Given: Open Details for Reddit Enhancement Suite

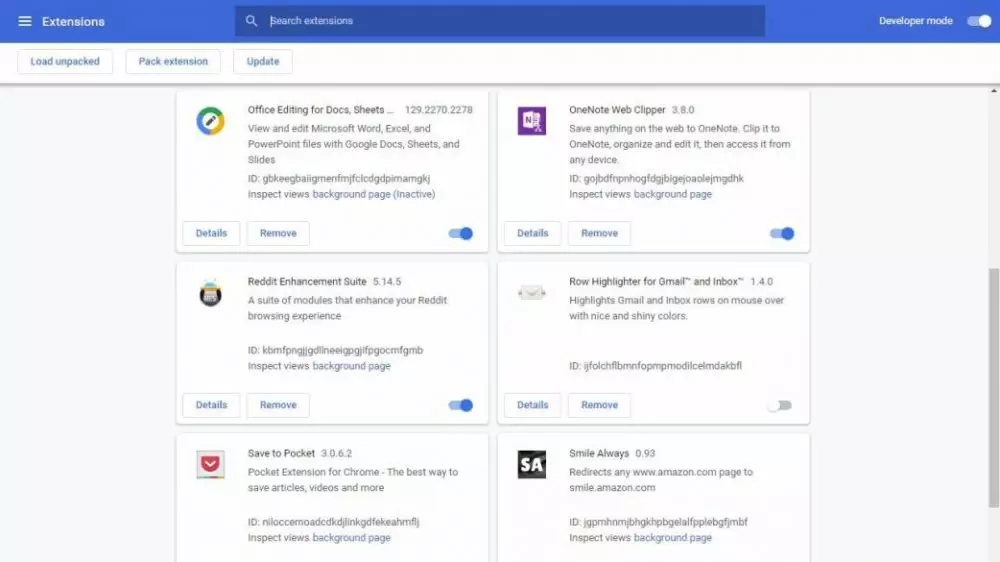Looking at the screenshot, I should point(211,405).
